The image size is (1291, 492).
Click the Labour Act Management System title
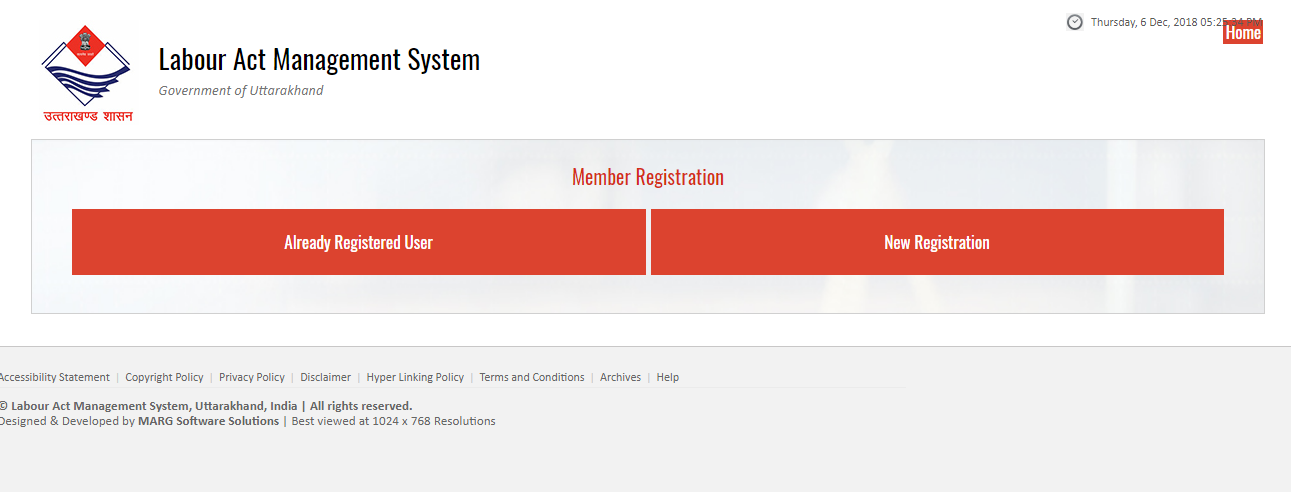coord(319,60)
